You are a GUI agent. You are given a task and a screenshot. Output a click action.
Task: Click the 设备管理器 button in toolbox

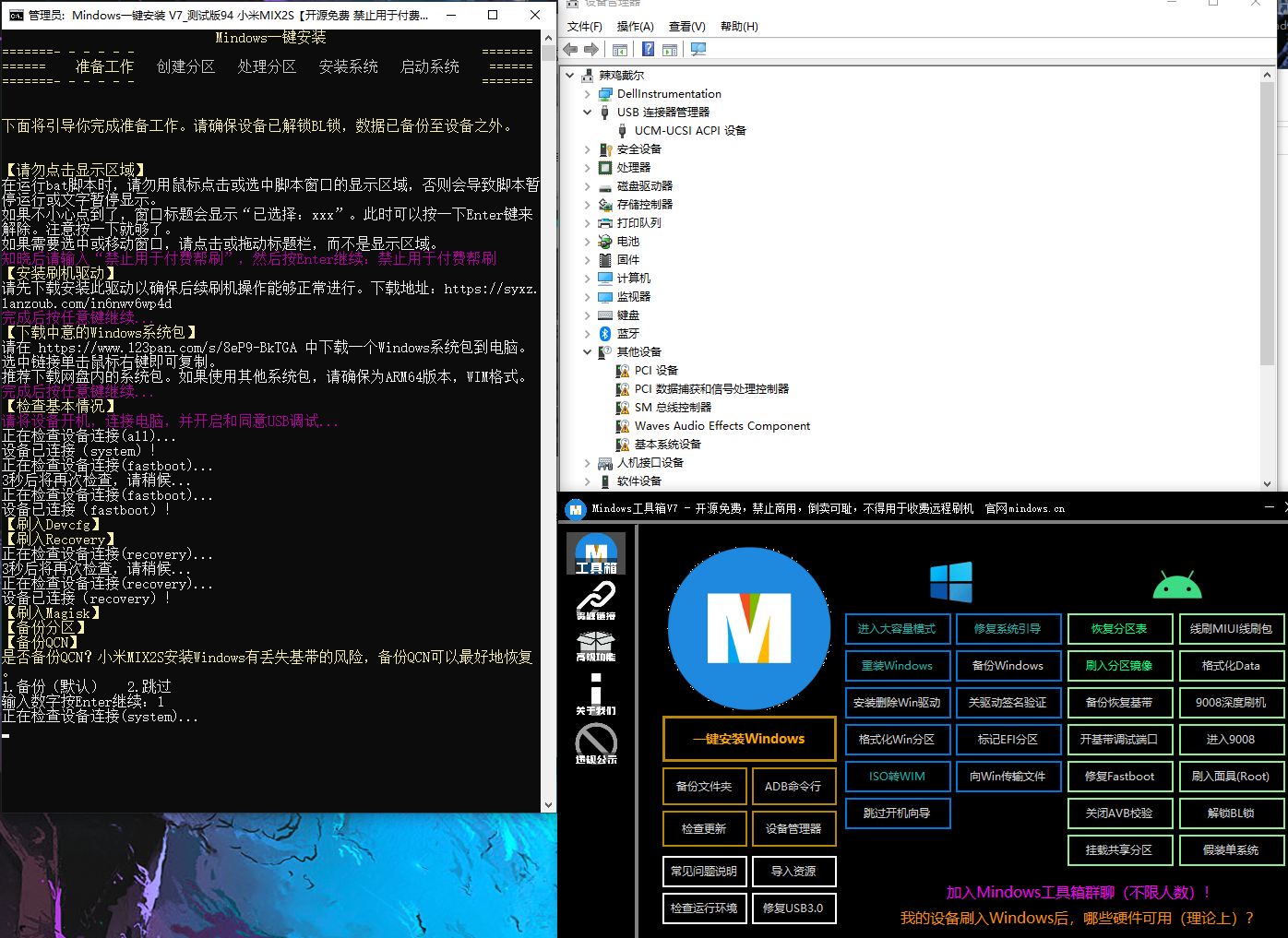[x=793, y=828]
